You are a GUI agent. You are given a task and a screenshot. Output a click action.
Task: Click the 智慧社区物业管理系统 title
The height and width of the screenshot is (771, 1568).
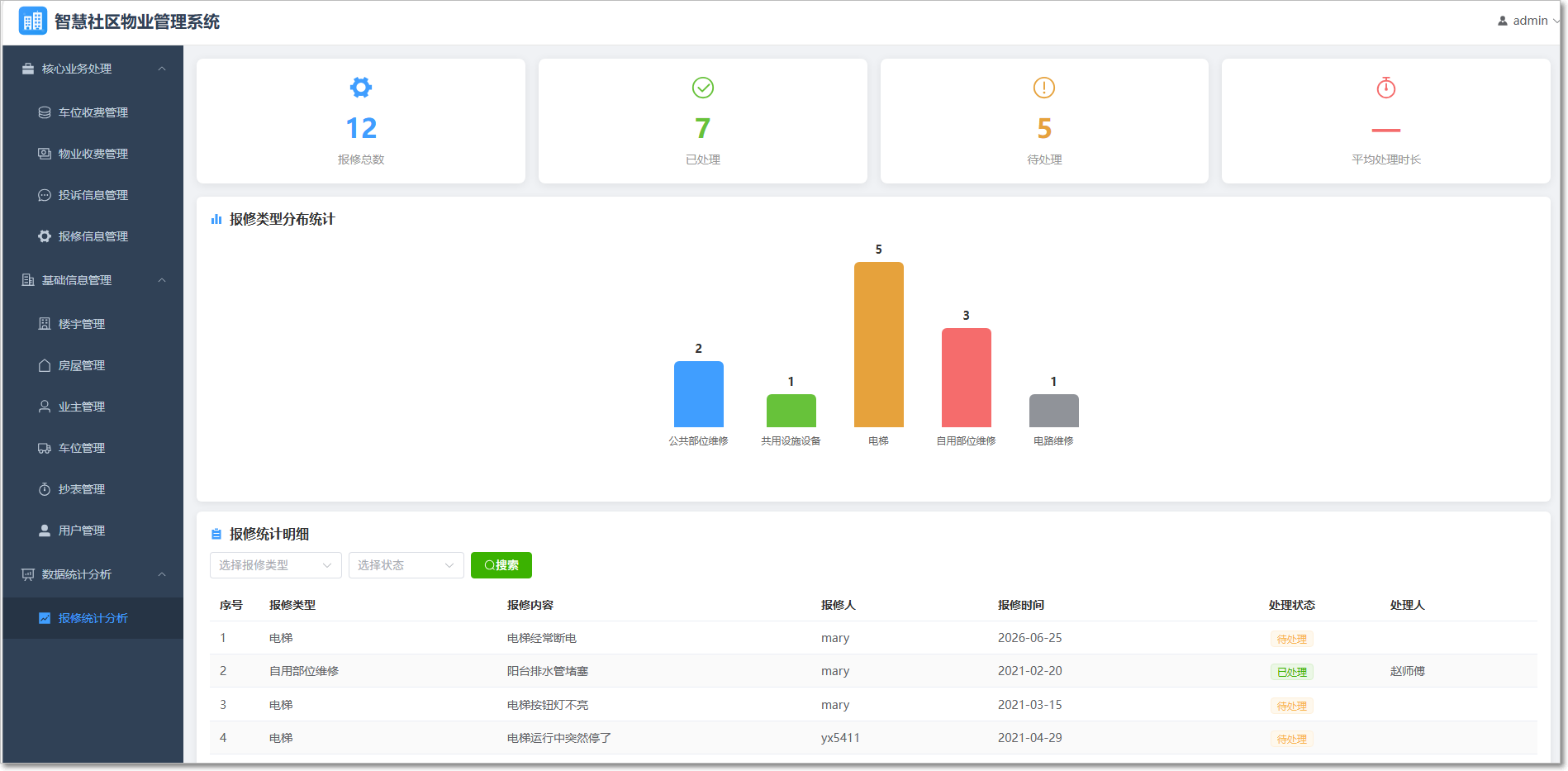click(x=137, y=21)
